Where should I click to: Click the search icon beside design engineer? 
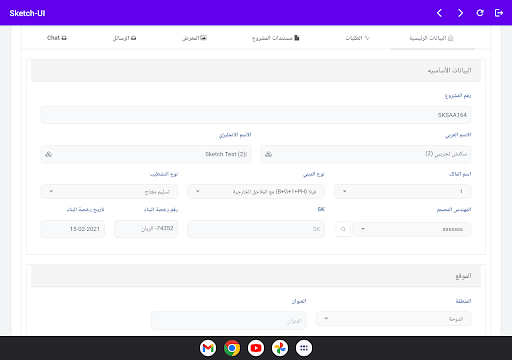pos(343,229)
